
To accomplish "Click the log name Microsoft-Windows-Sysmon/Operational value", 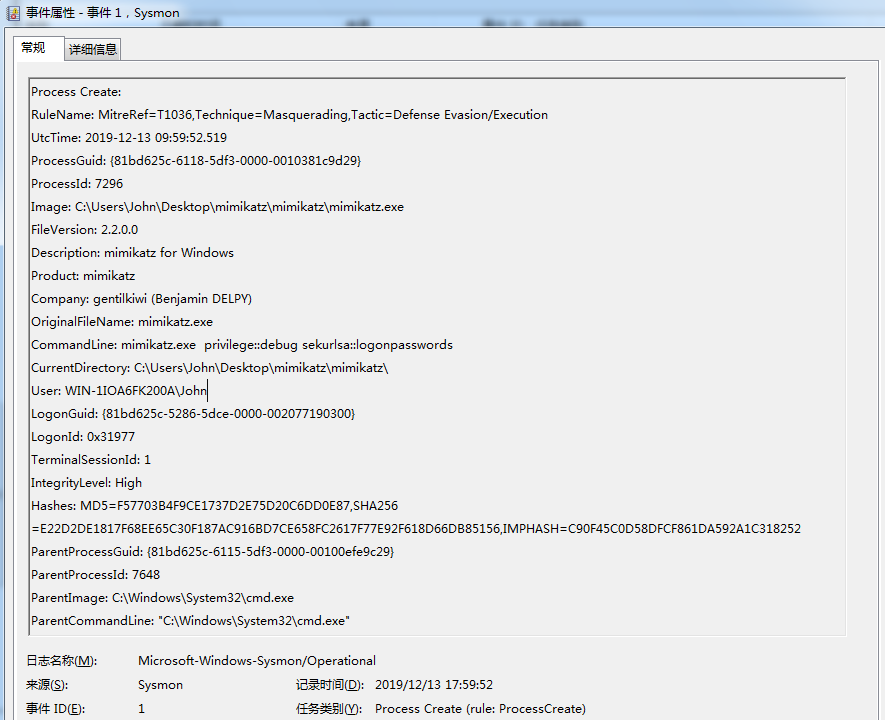I will tap(257, 661).
